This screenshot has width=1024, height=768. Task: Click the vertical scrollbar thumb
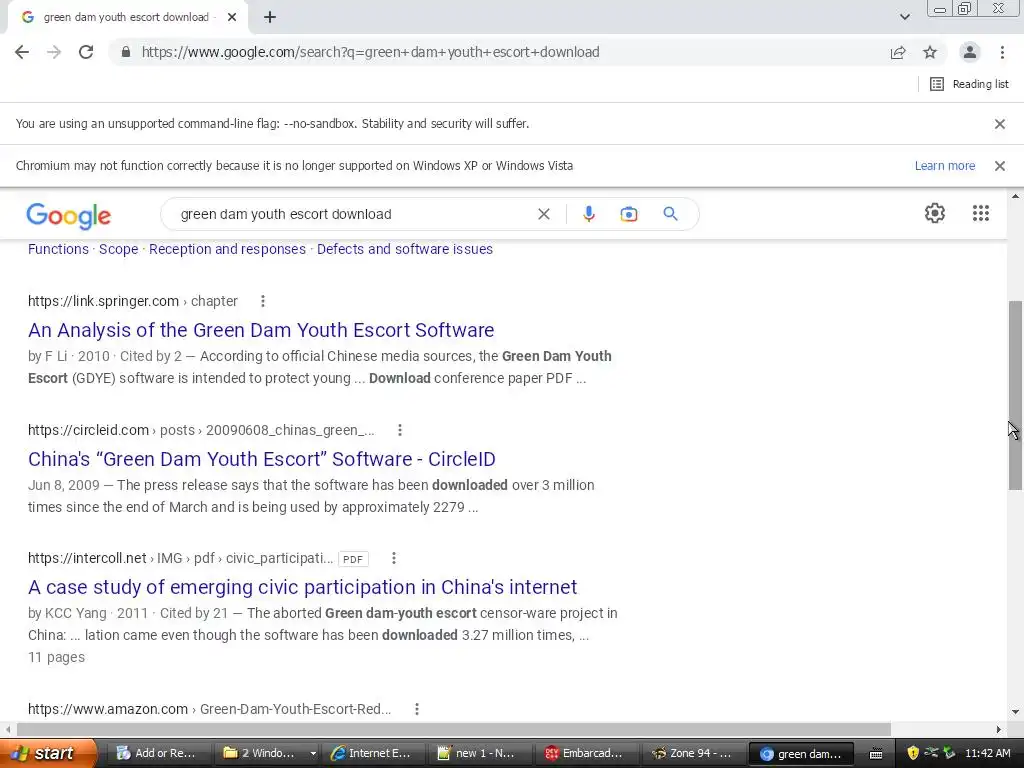coord(1015,395)
